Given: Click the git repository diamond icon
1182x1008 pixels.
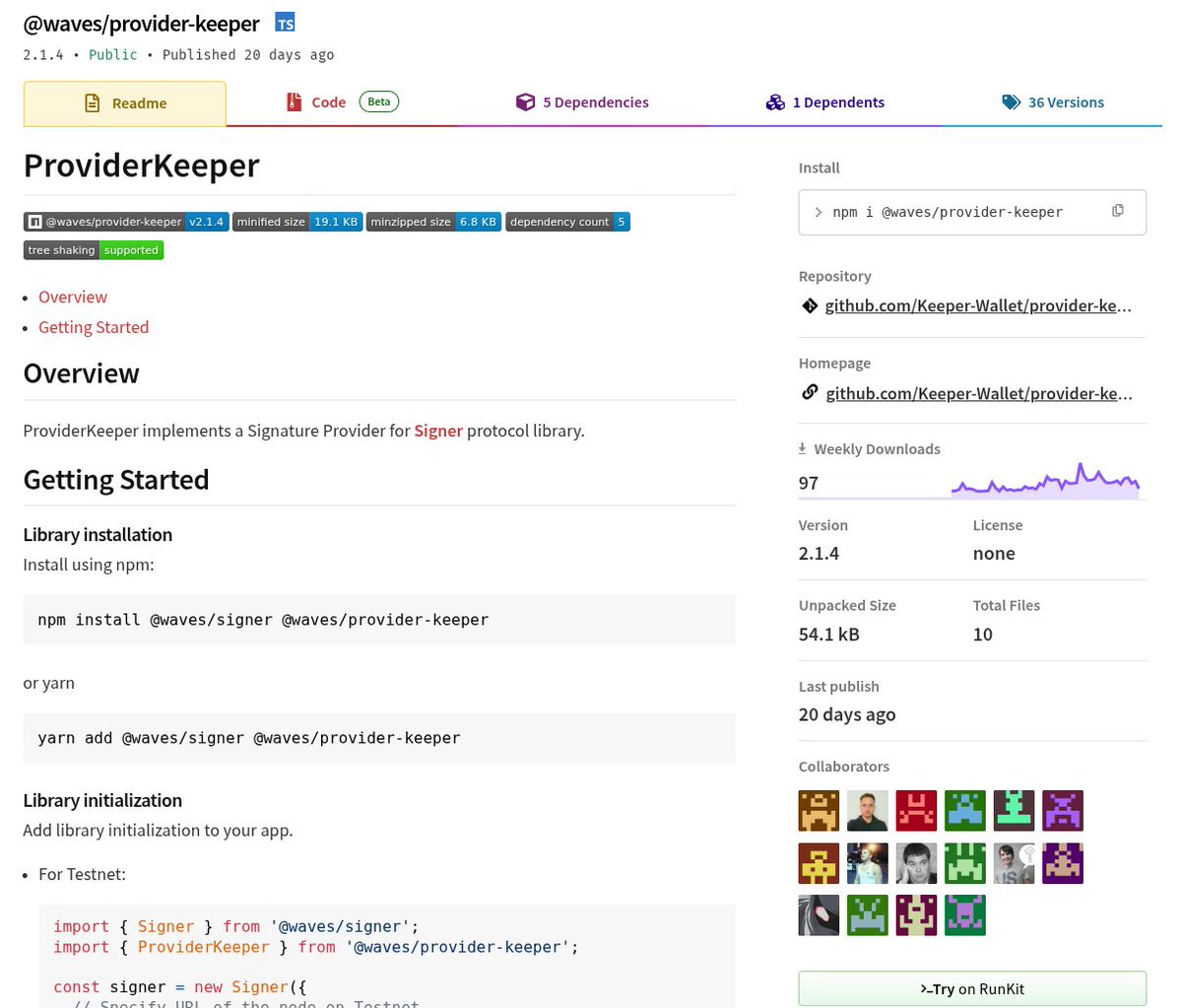Looking at the screenshot, I should [810, 305].
